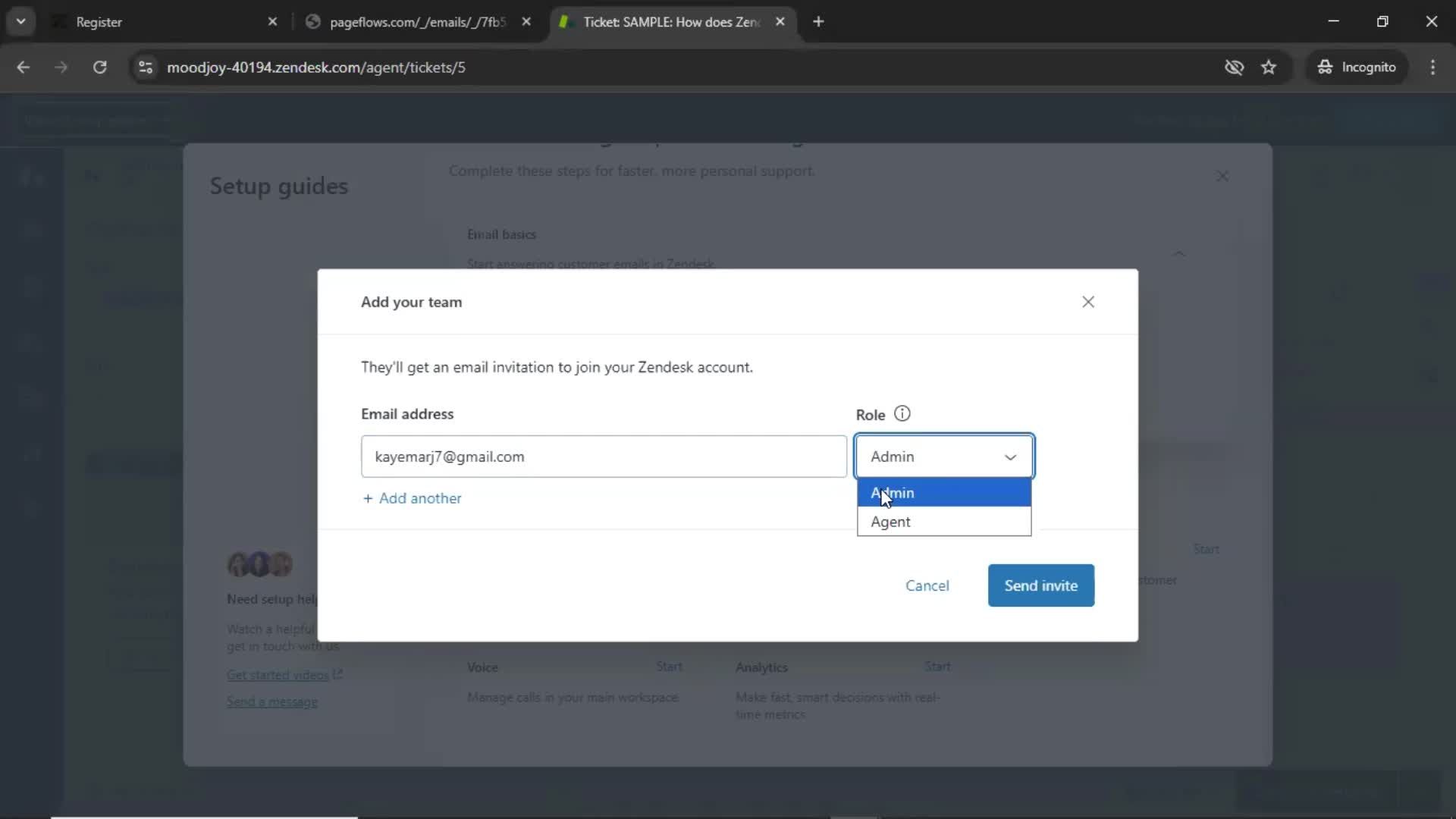Open the Role dropdown showing Admin

point(944,457)
